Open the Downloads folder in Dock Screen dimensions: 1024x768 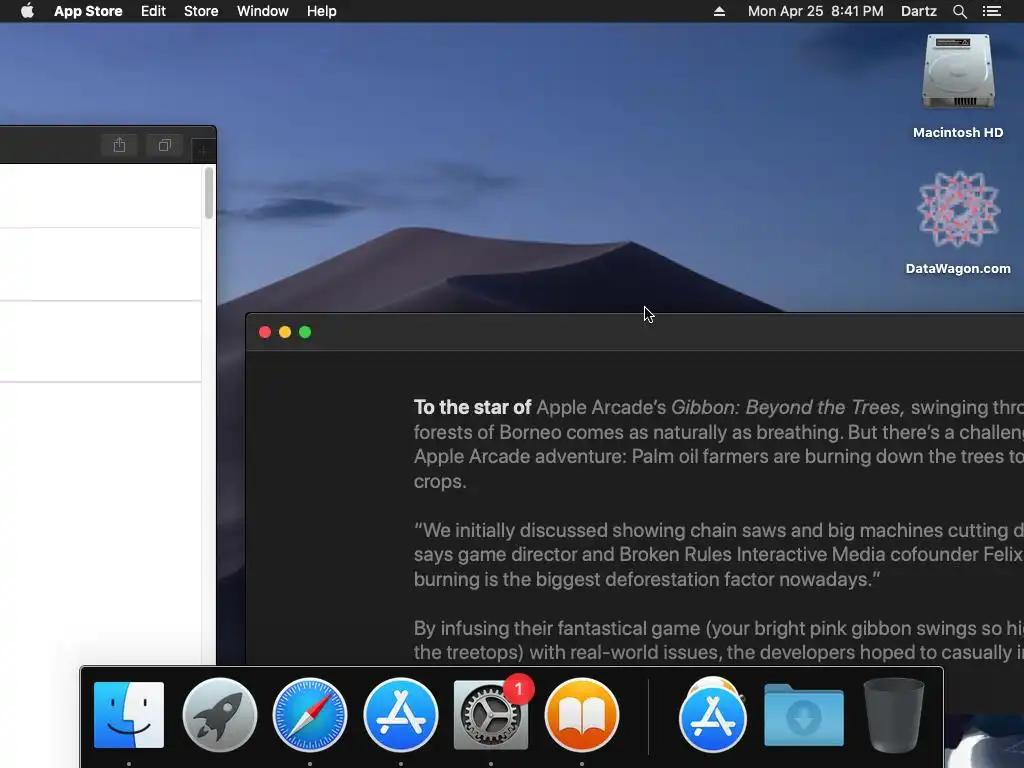click(803, 714)
